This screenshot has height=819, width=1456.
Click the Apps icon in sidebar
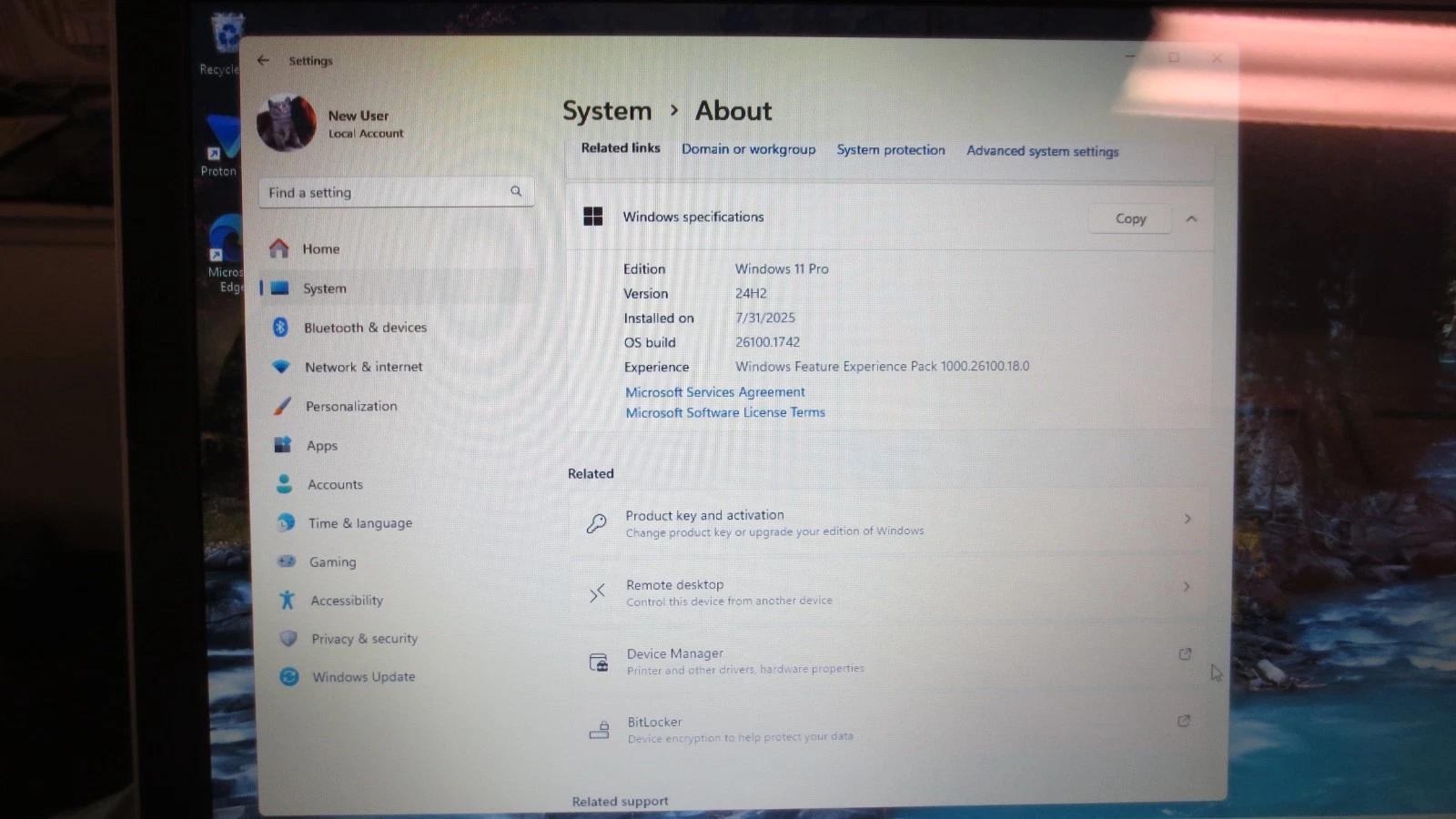tap(283, 444)
